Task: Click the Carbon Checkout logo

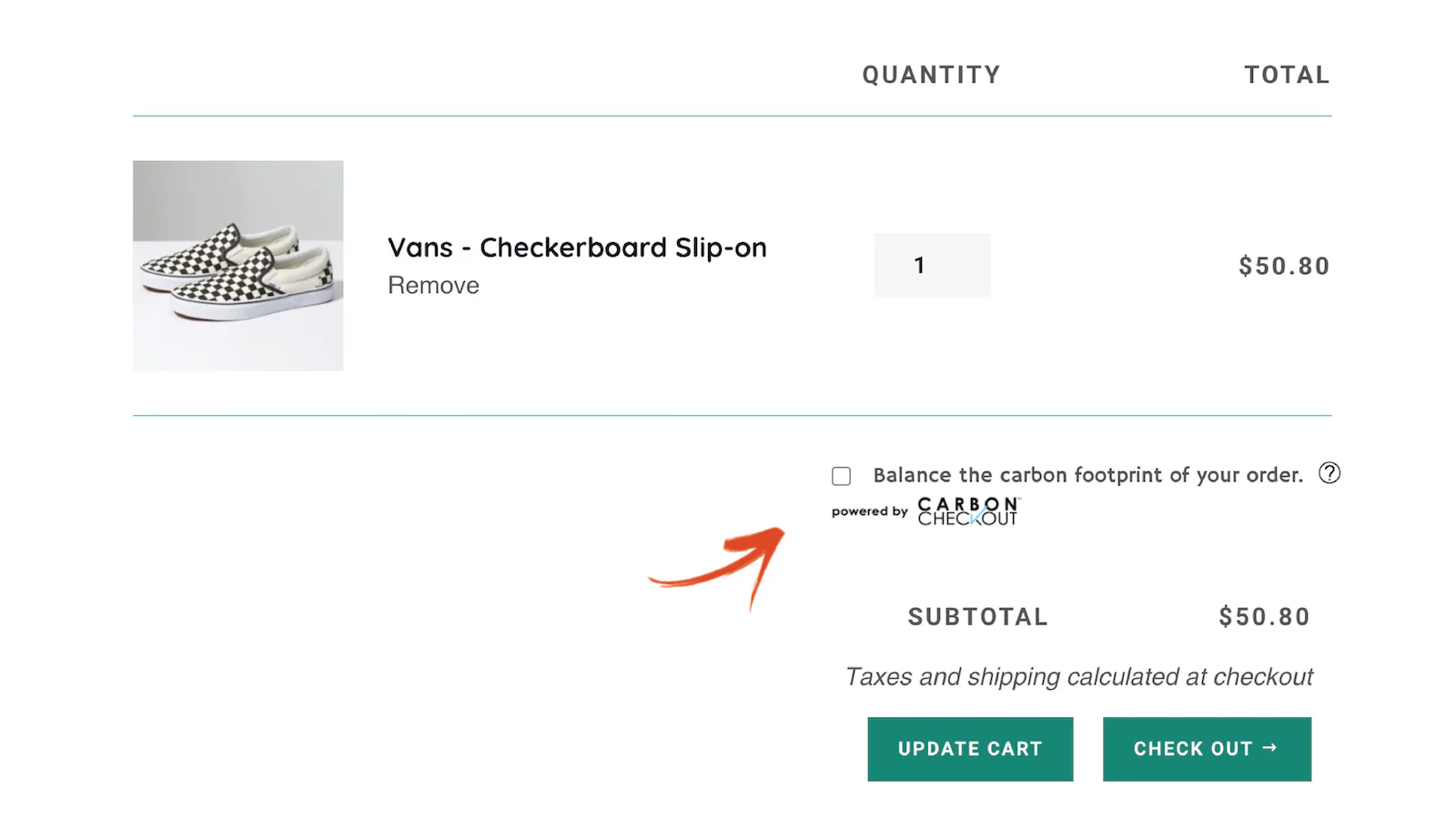Action: coord(967,511)
